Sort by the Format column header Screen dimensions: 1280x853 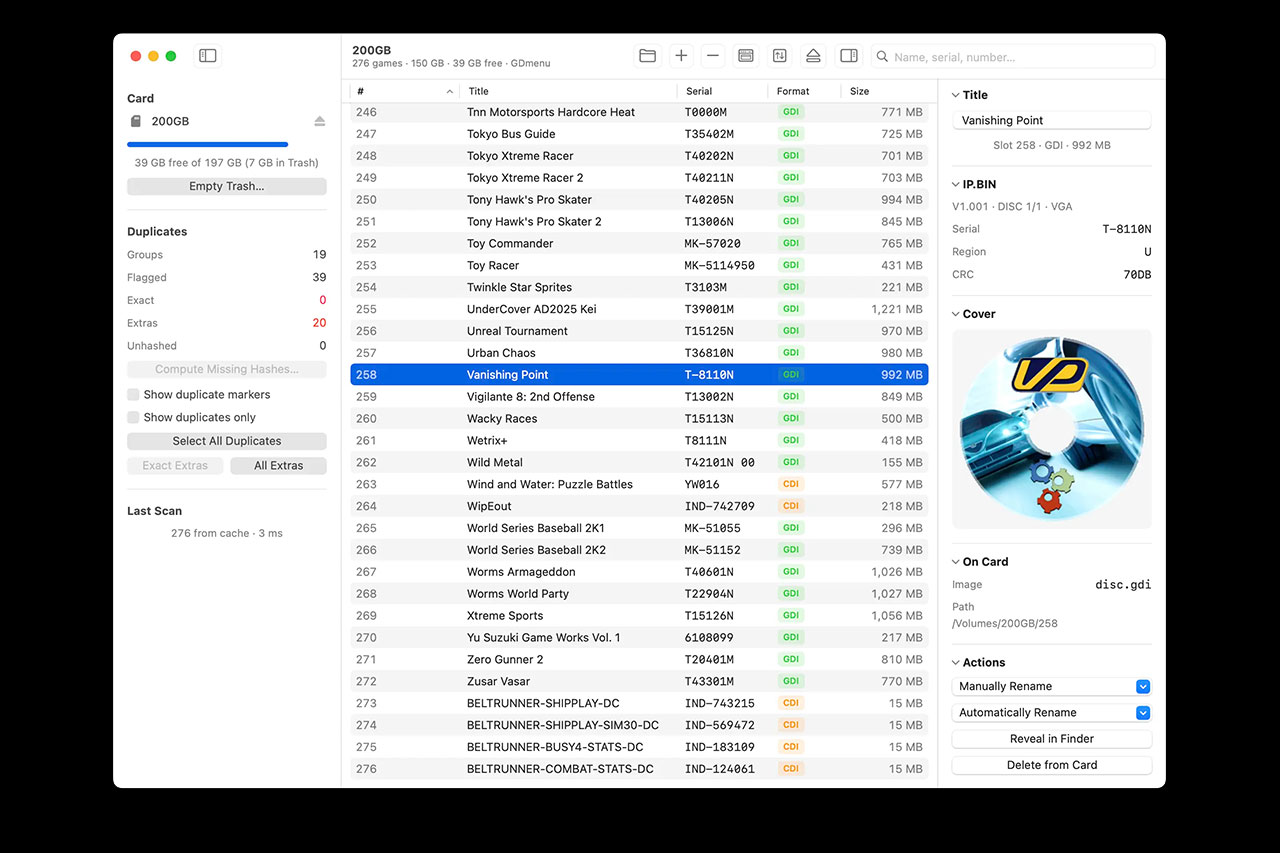(x=805, y=91)
